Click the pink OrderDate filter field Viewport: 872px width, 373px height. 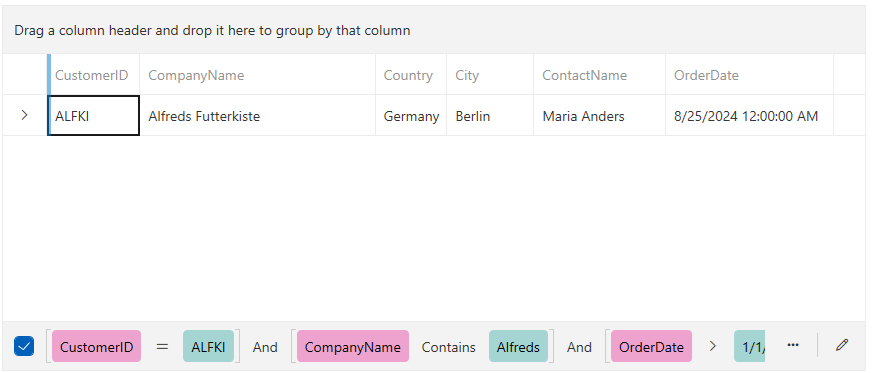pyautogui.click(x=651, y=346)
